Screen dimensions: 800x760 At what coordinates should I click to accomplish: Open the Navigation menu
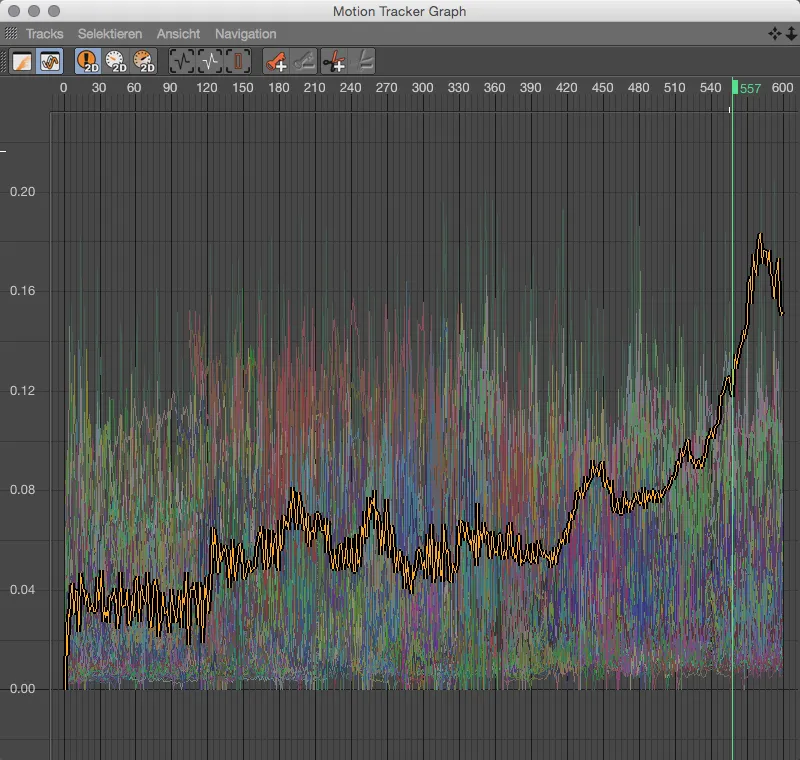(245, 34)
